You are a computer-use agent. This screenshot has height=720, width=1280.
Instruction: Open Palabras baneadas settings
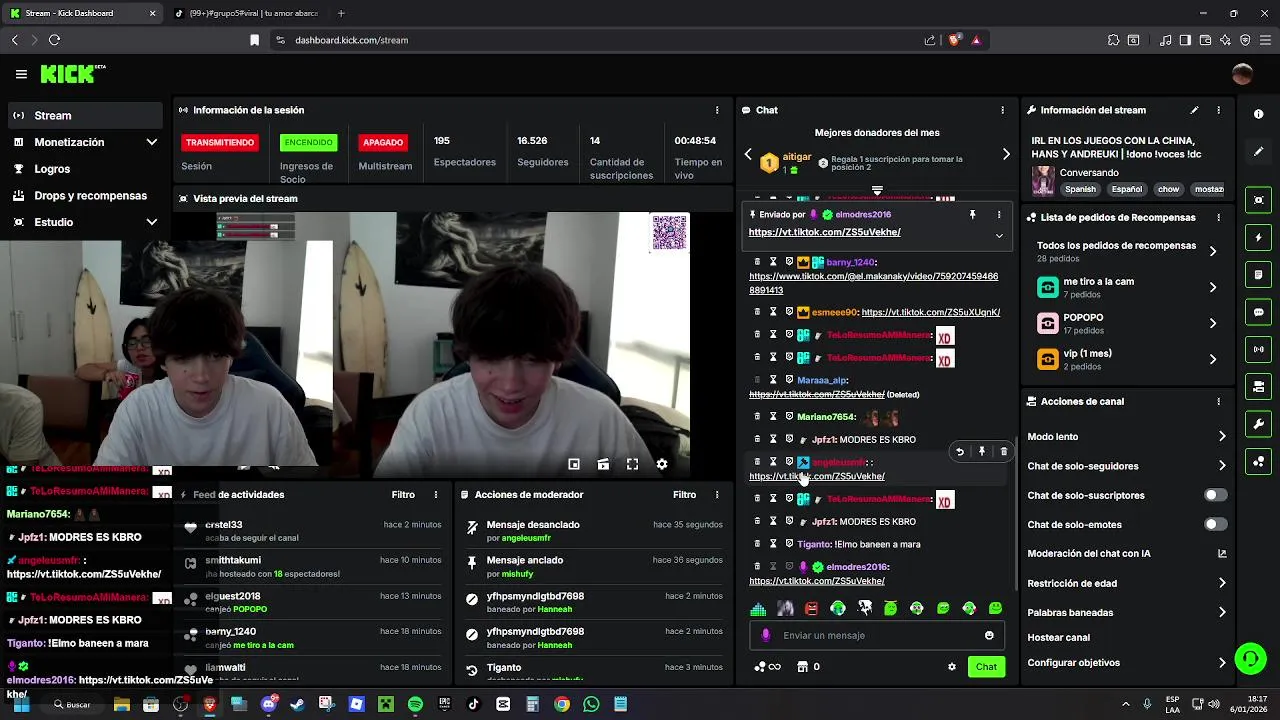tap(1127, 612)
